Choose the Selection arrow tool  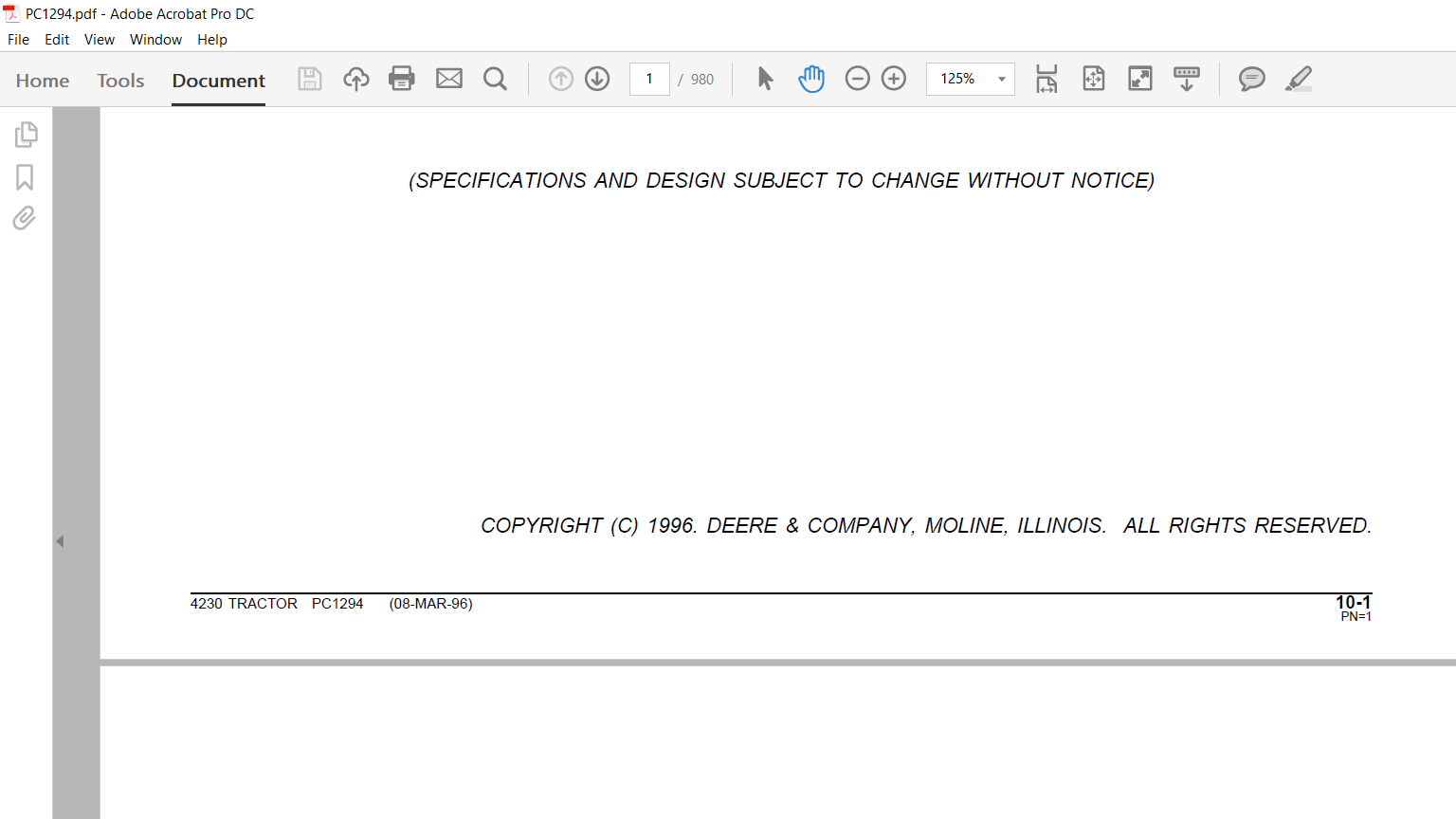(x=766, y=79)
